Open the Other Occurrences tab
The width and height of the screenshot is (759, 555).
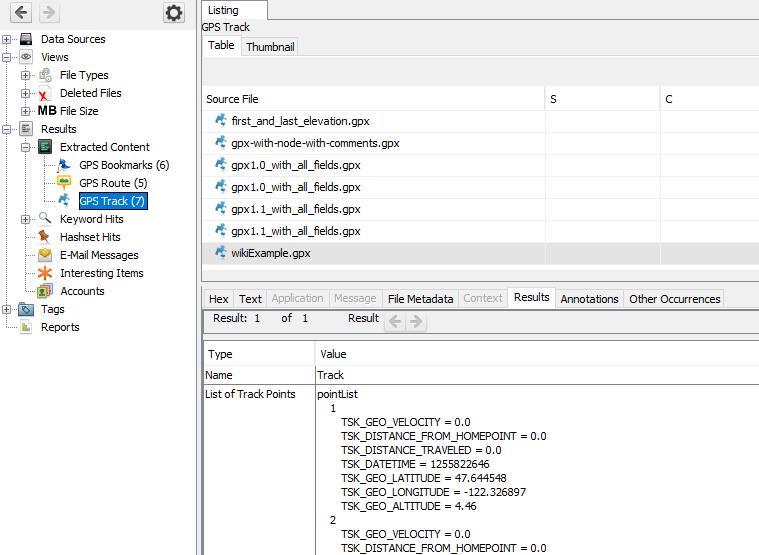click(674, 298)
